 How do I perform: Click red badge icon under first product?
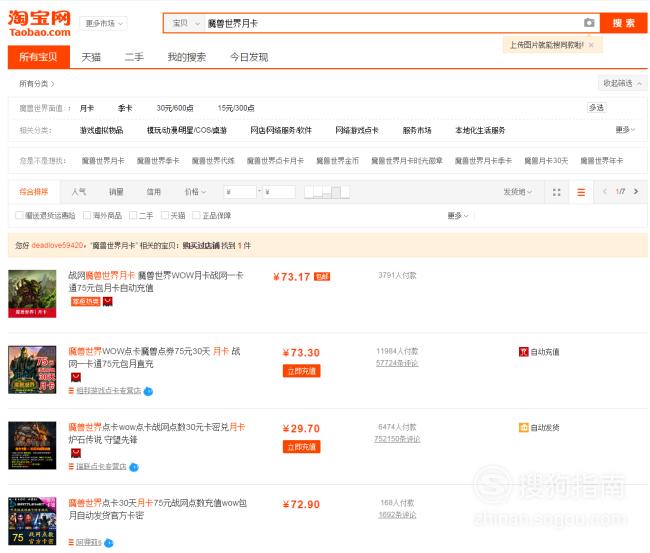coord(107,301)
